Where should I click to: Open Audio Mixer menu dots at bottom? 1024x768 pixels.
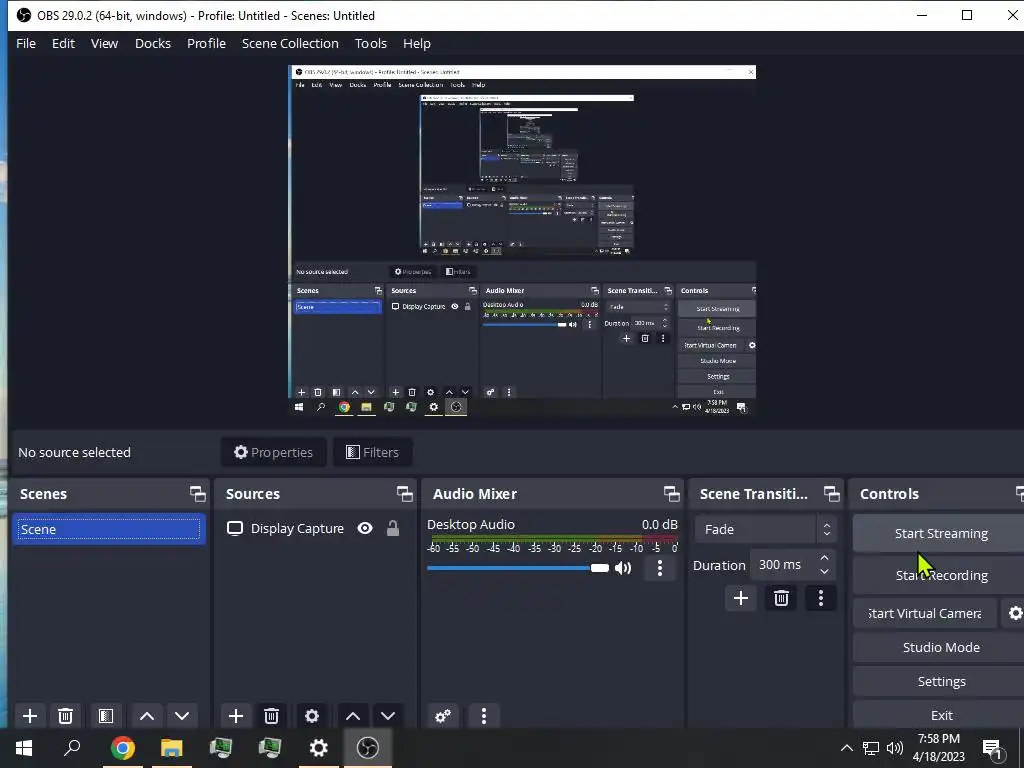pos(484,716)
